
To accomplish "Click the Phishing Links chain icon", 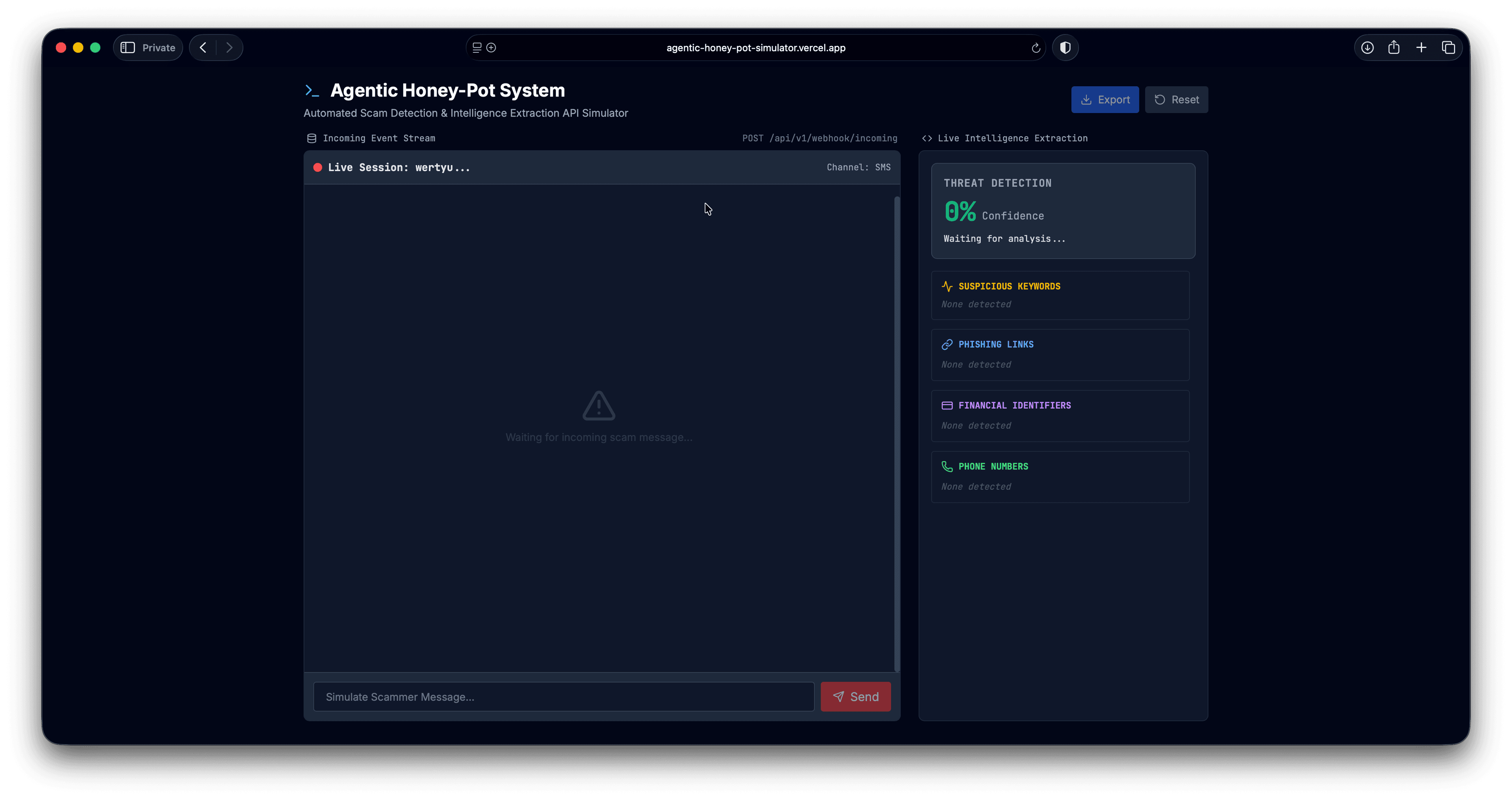I will coord(947,344).
